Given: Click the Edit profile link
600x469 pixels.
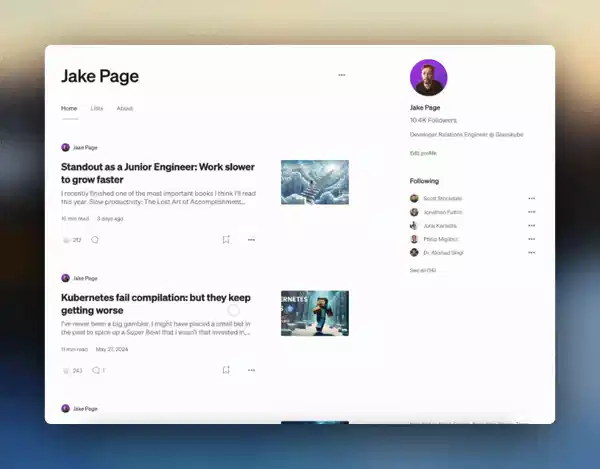Looking at the screenshot, I should (x=423, y=153).
